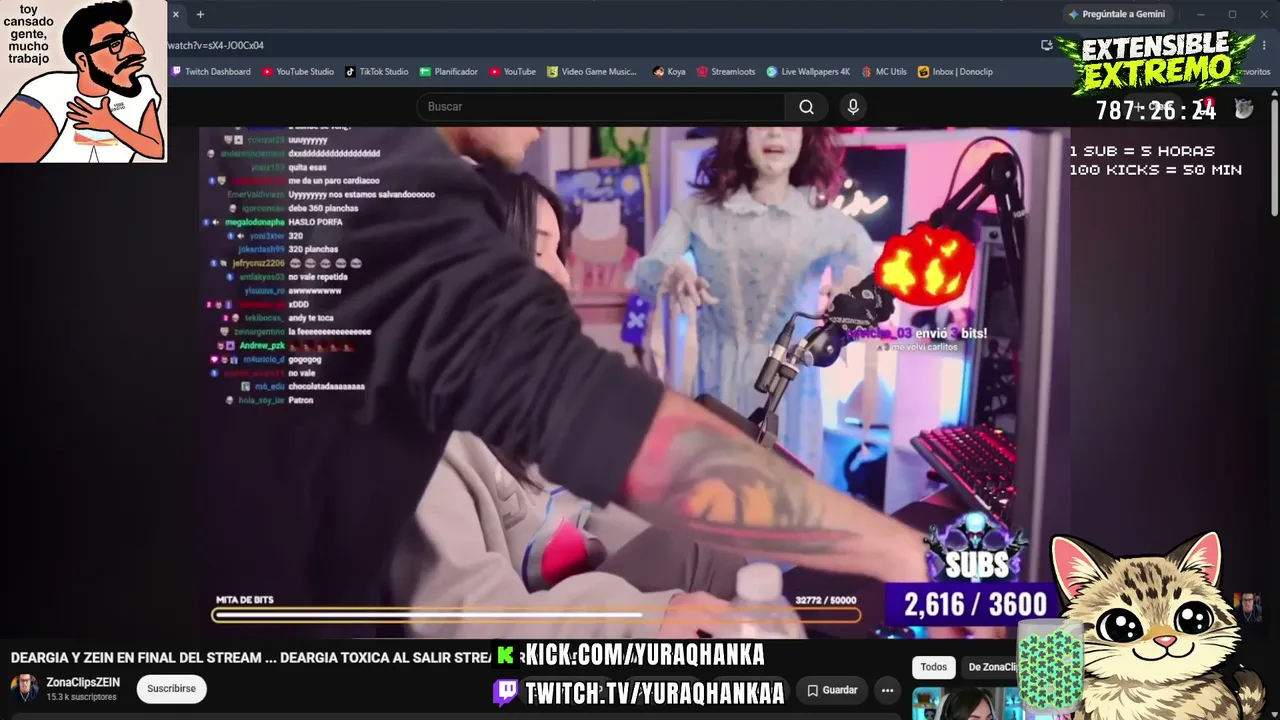This screenshot has width=1280, height=720.
Task: Click the cast icon in the address bar
Action: click(1046, 45)
